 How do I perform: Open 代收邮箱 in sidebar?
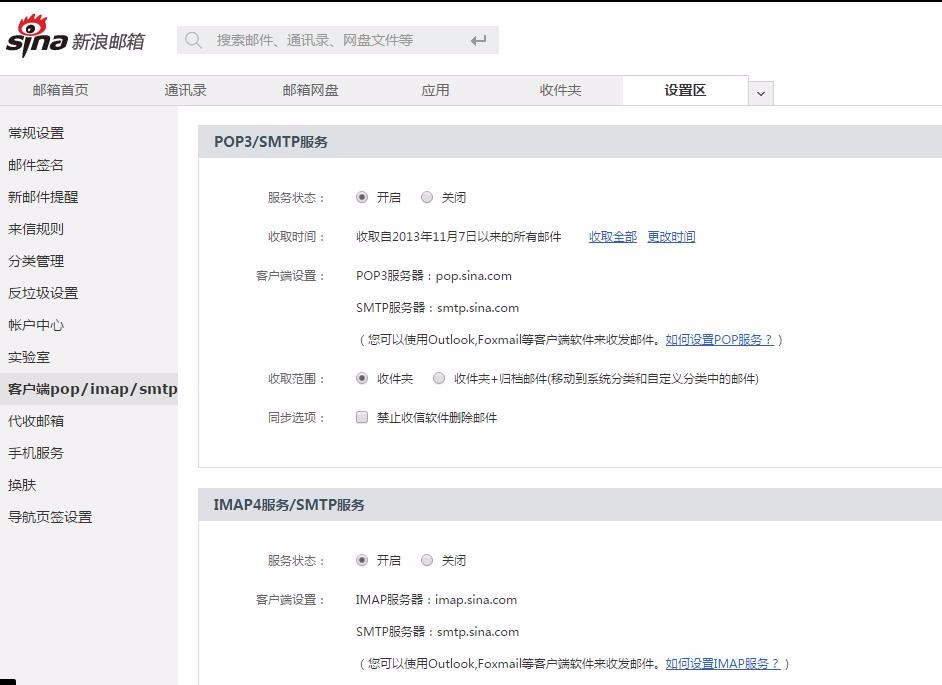tap(36, 421)
